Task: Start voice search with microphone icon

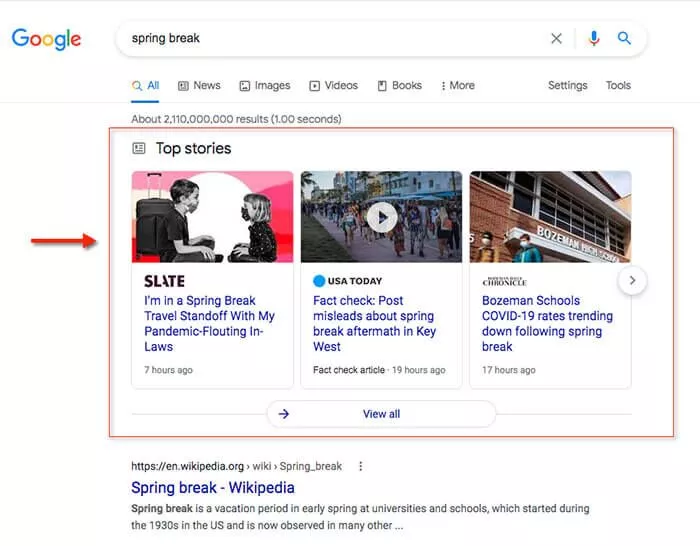Action: [x=594, y=39]
